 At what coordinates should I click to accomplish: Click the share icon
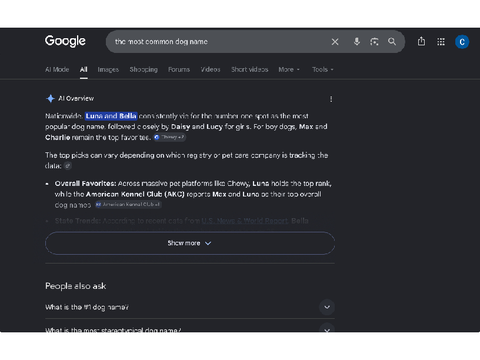pyautogui.click(x=421, y=41)
